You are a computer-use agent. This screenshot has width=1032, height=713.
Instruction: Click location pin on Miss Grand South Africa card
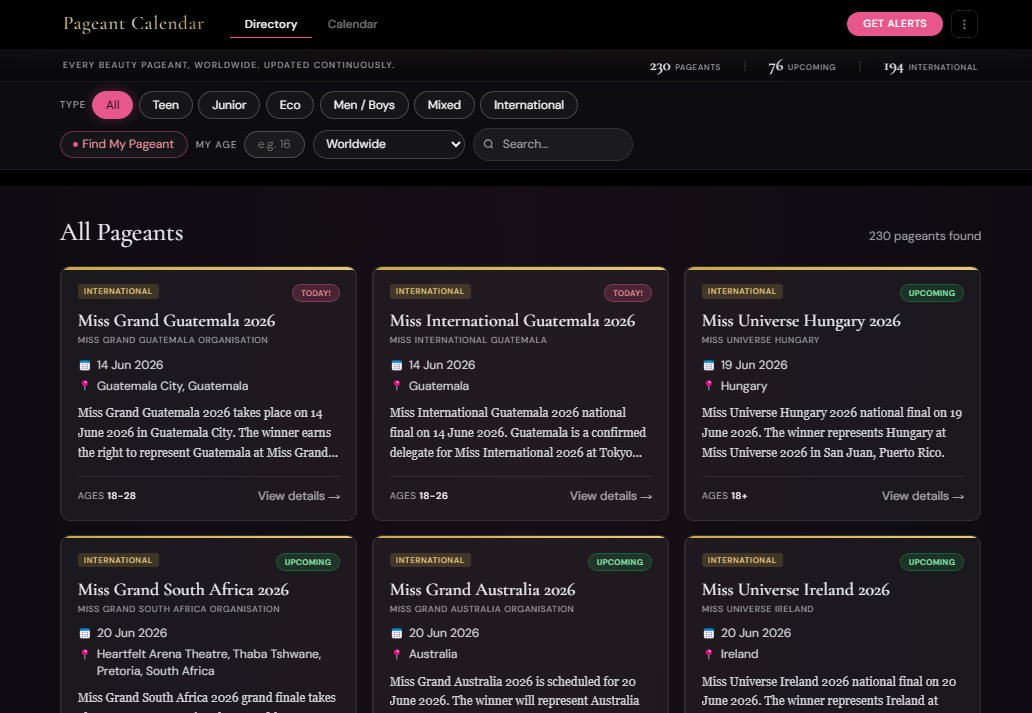[x=84, y=654]
